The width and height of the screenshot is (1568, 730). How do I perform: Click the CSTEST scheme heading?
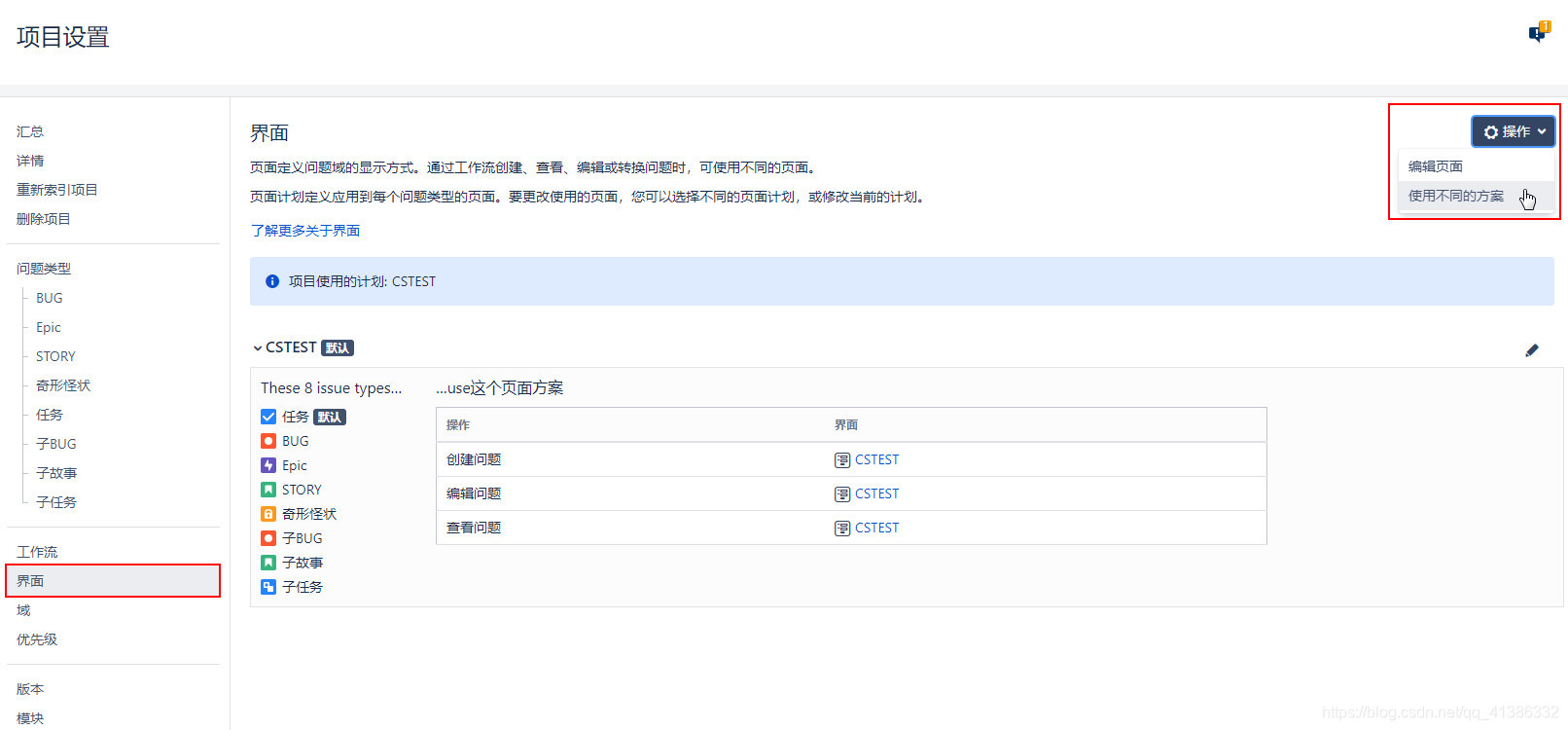tap(291, 347)
